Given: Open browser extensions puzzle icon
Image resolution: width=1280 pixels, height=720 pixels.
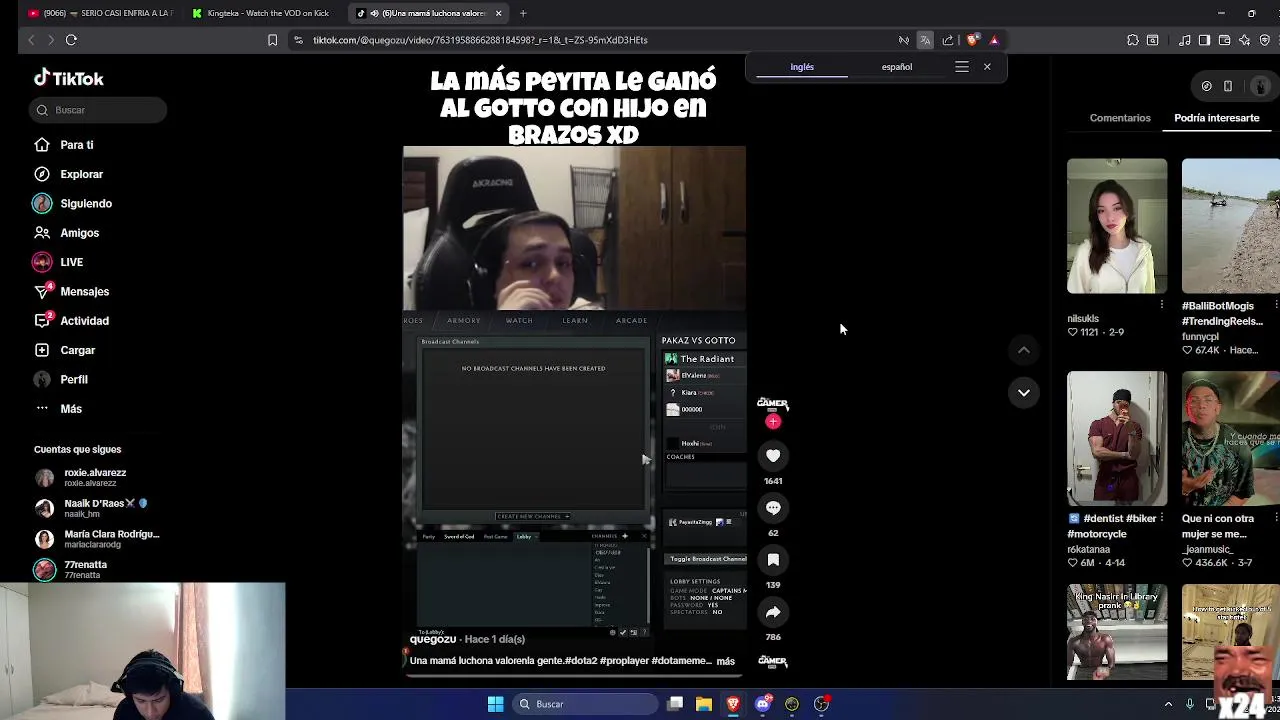Looking at the screenshot, I should pyautogui.click(x=1133, y=40).
